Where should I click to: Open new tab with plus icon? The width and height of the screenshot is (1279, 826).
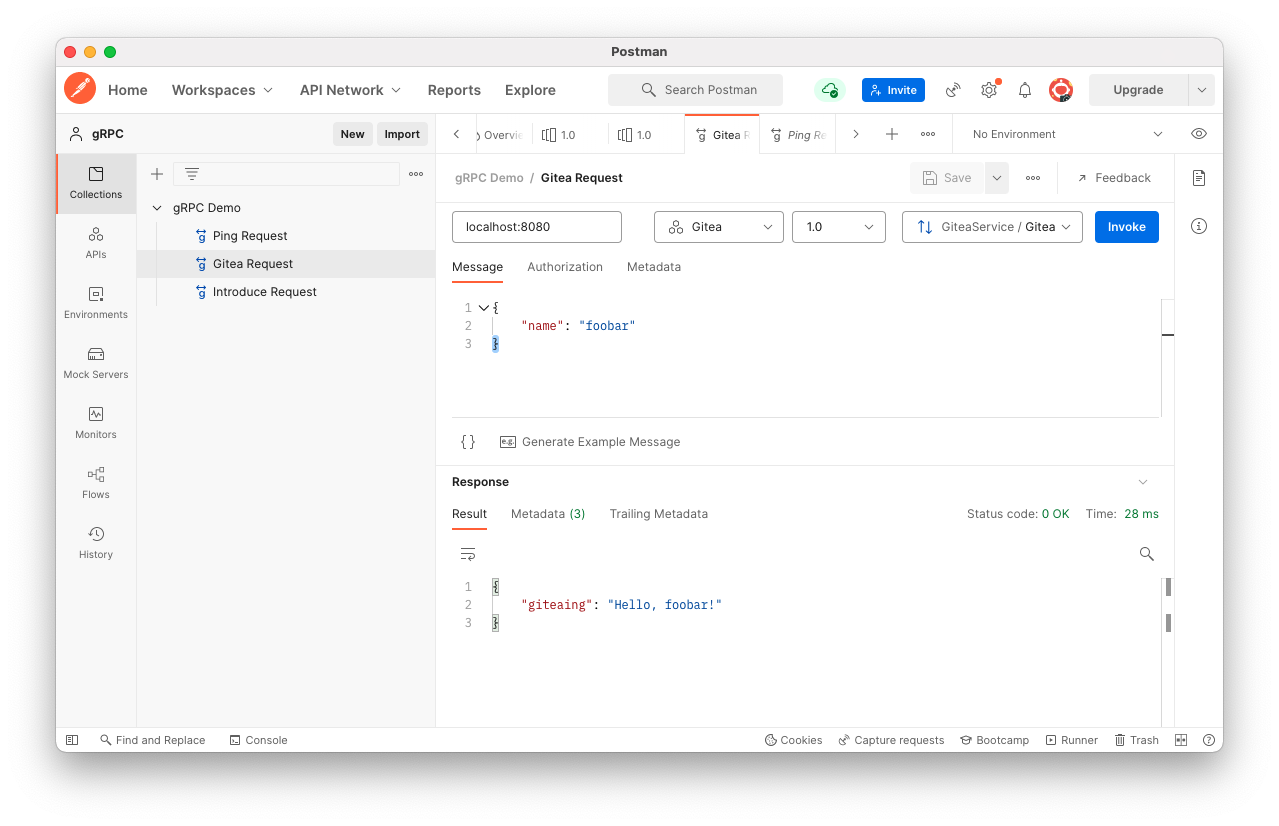point(892,134)
